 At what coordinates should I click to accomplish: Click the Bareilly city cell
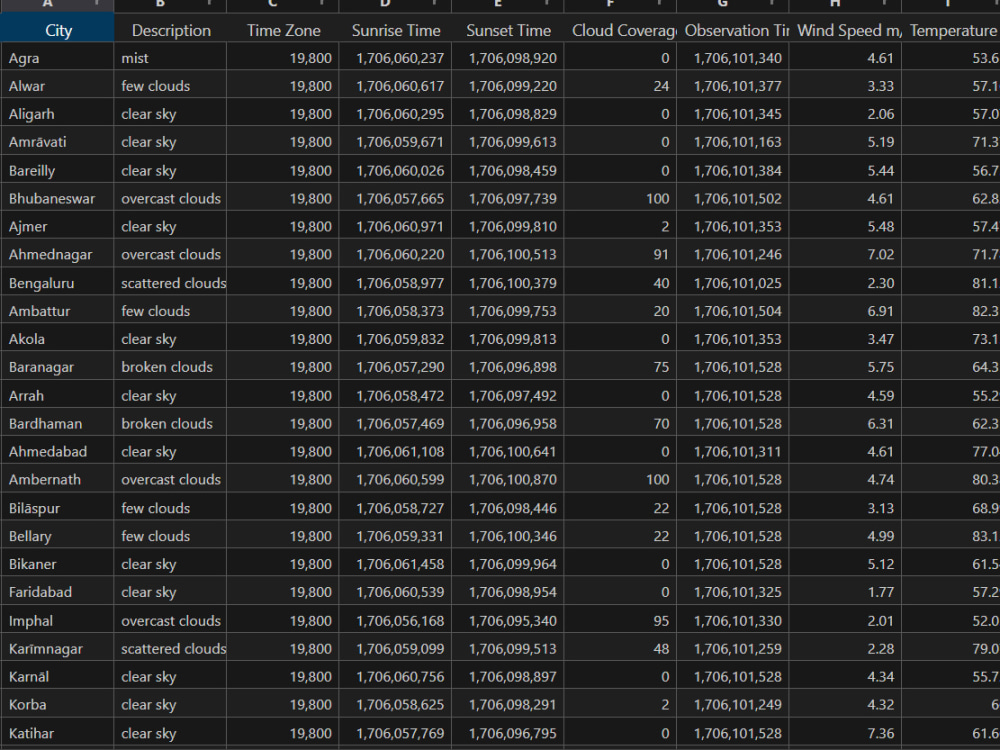[x=57, y=170]
